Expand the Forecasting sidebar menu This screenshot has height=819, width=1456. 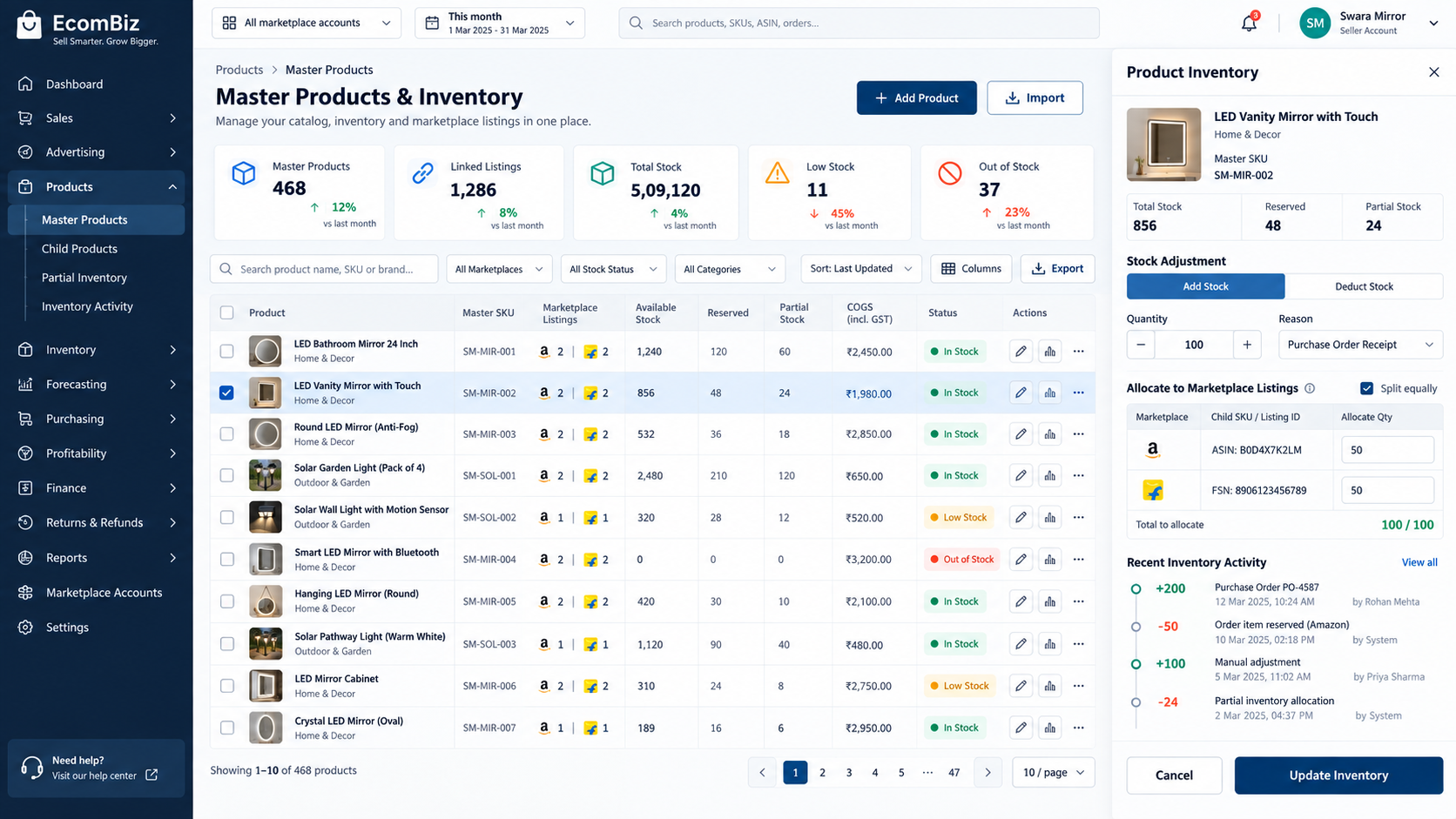pyautogui.click(x=96, y=384)
